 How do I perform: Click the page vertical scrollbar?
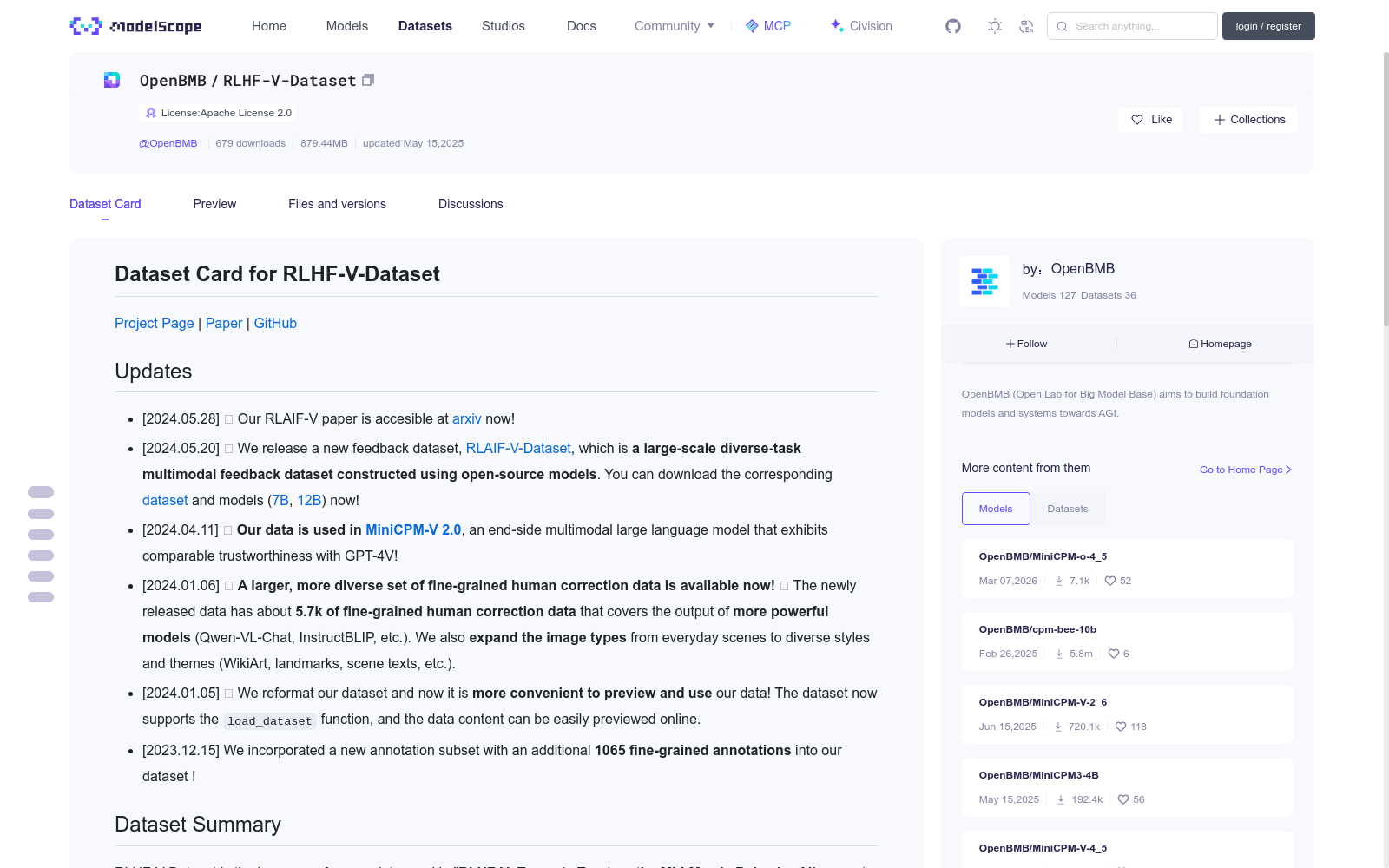(1386, 189)
